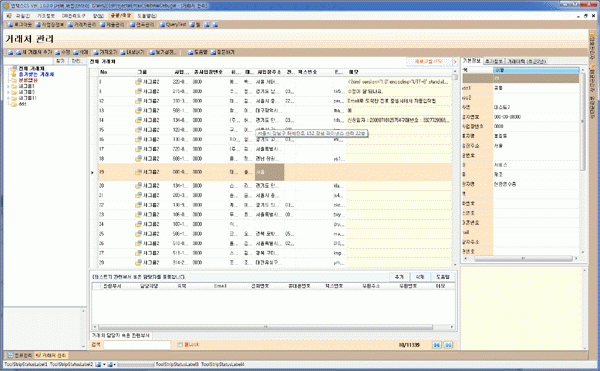Open the 기초정보 menu

tap(46, 16)
